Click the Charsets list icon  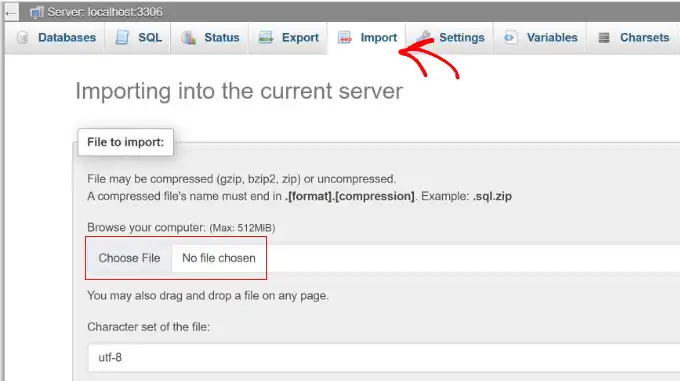click(604, 38)
